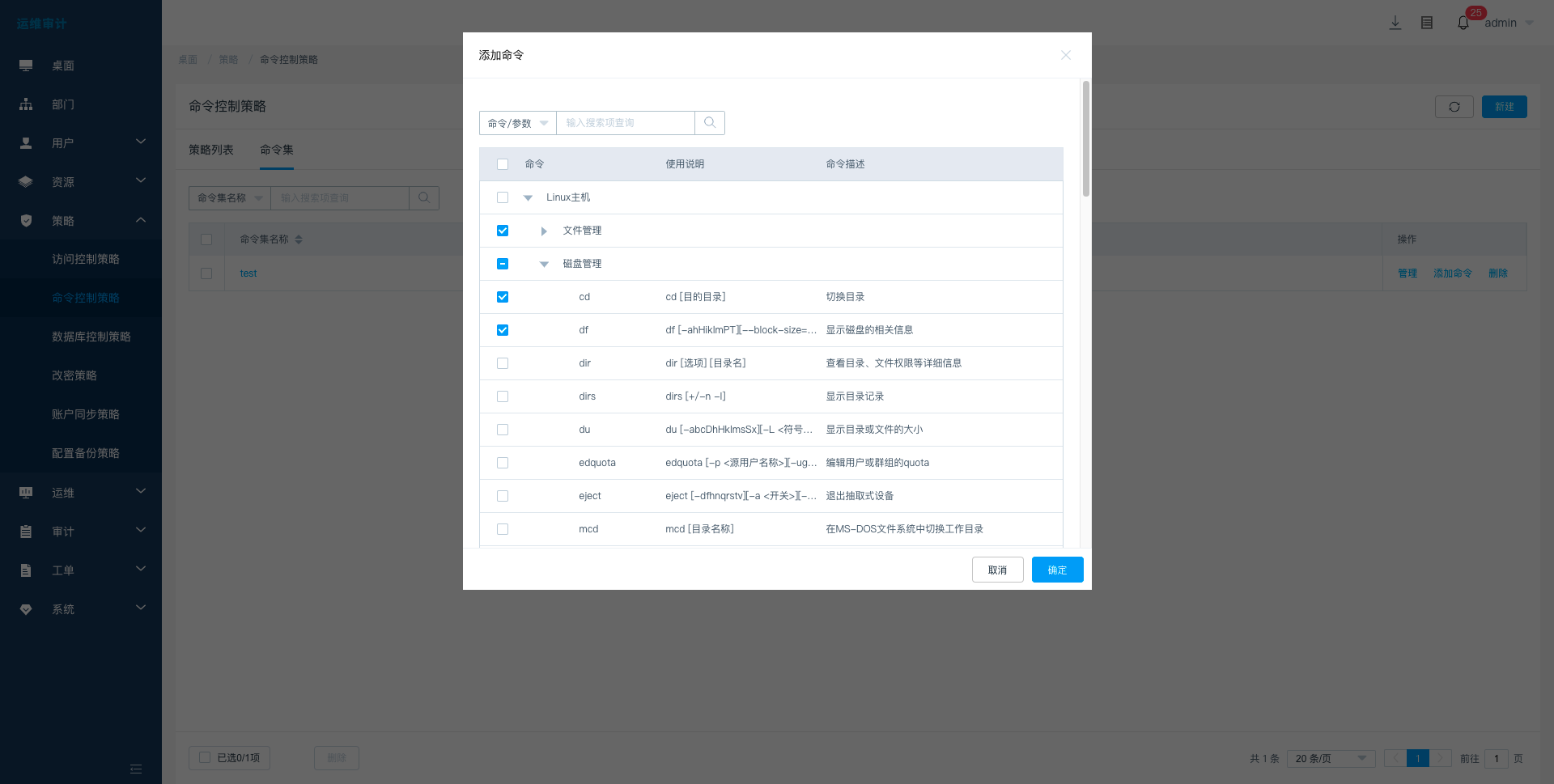Click the dialog's vertical scrollbar
This screenshot has width=1554, height=784.
pos(1085,138)
